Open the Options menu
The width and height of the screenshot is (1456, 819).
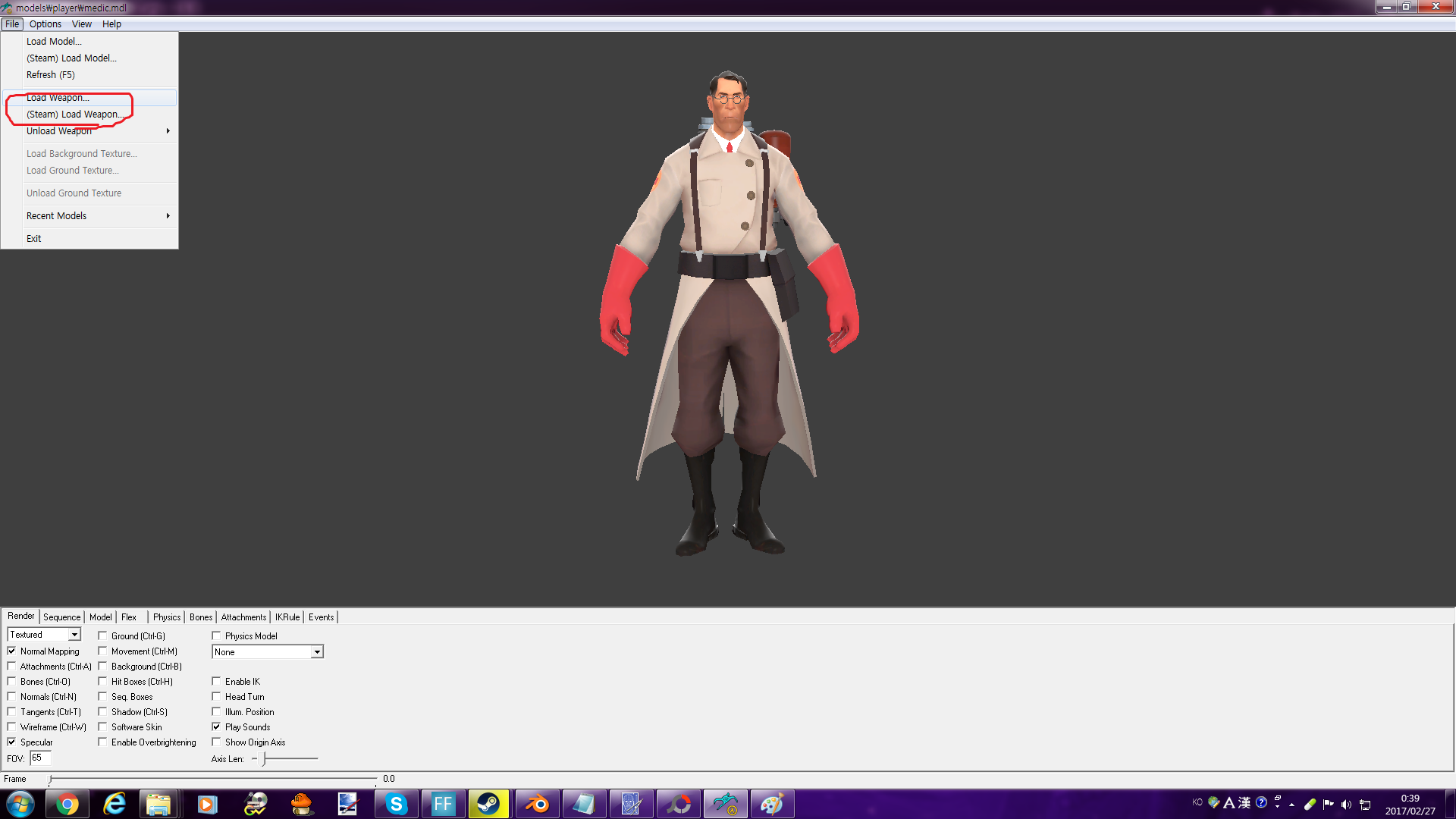(45, 24)
